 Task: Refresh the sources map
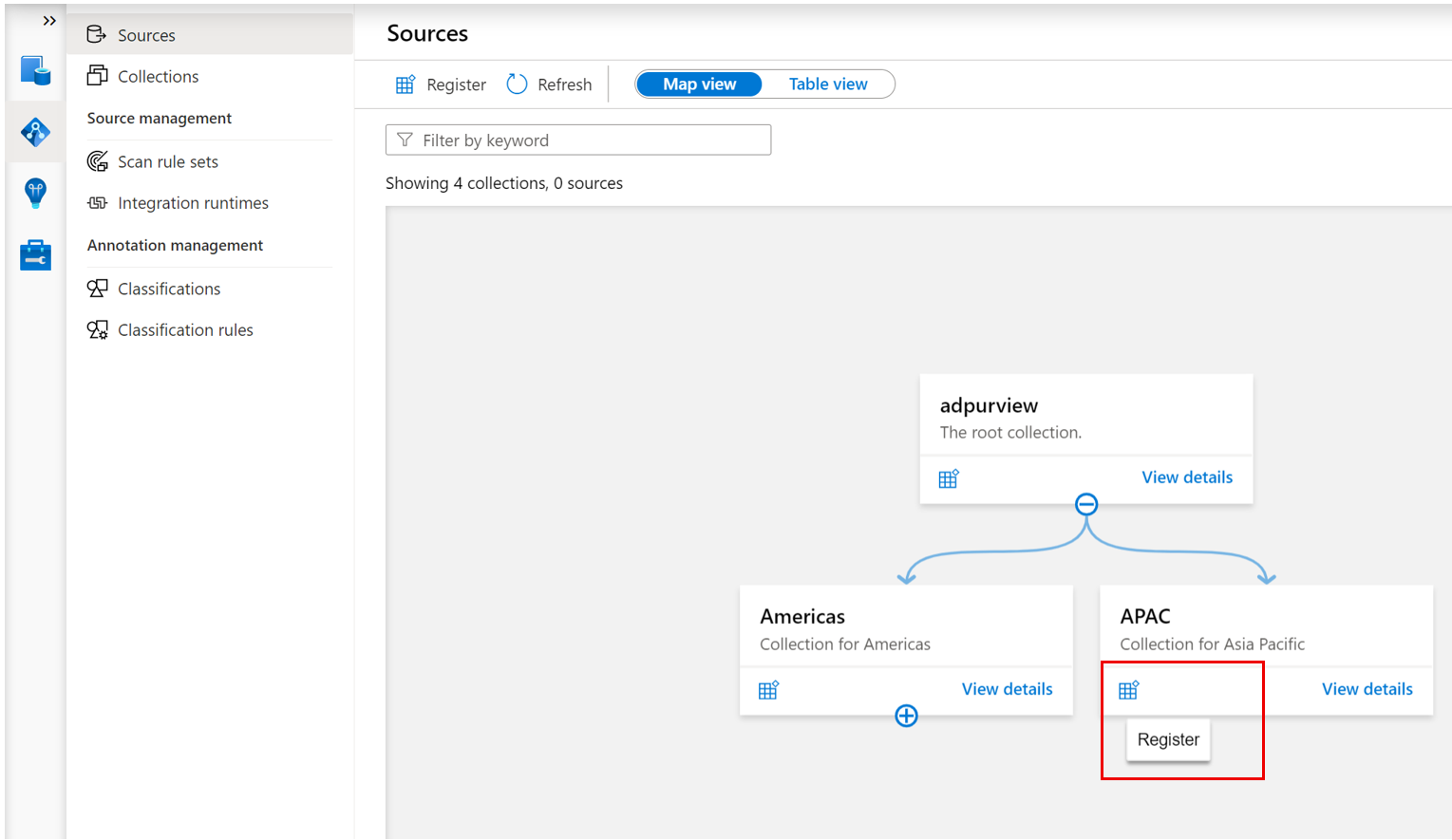549,84
